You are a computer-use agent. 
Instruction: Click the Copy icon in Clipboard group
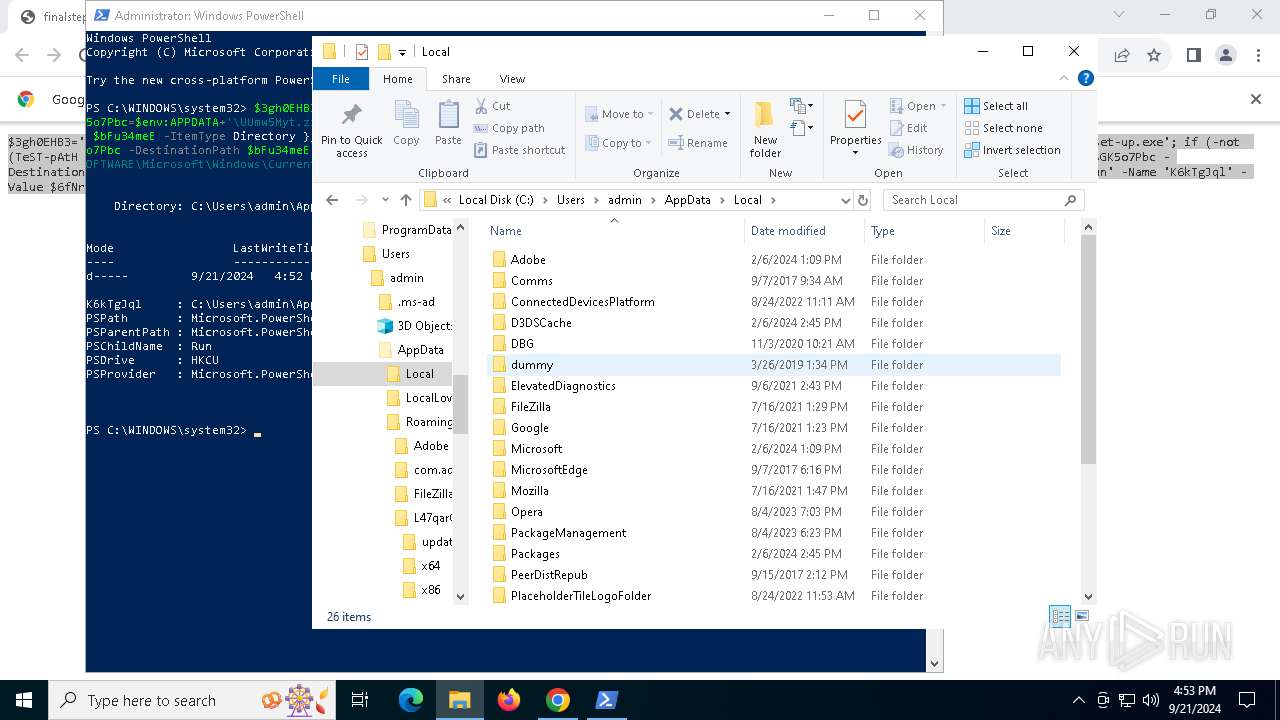point(406,115)
